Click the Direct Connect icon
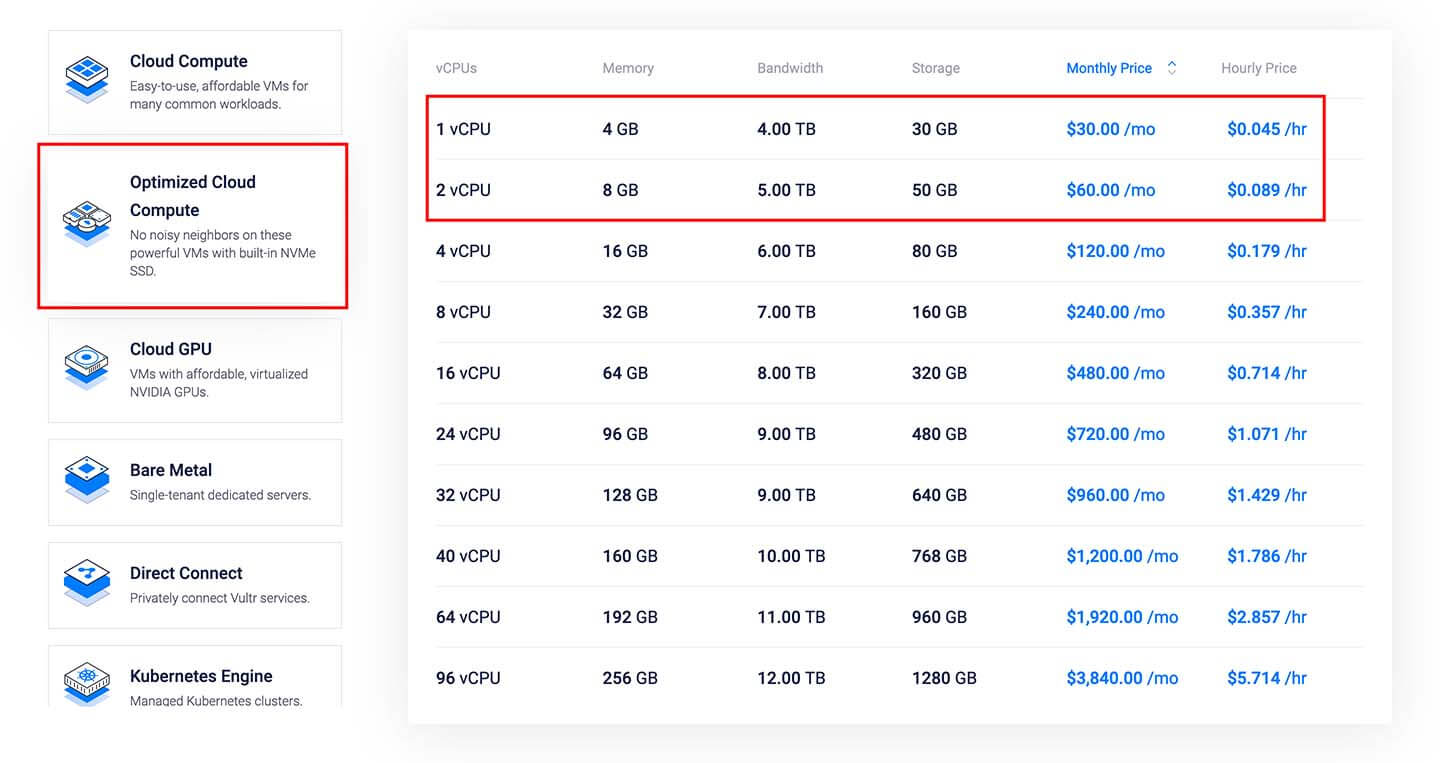Image resolution: width=1440 pixels, height=763 pixels. 87,584
